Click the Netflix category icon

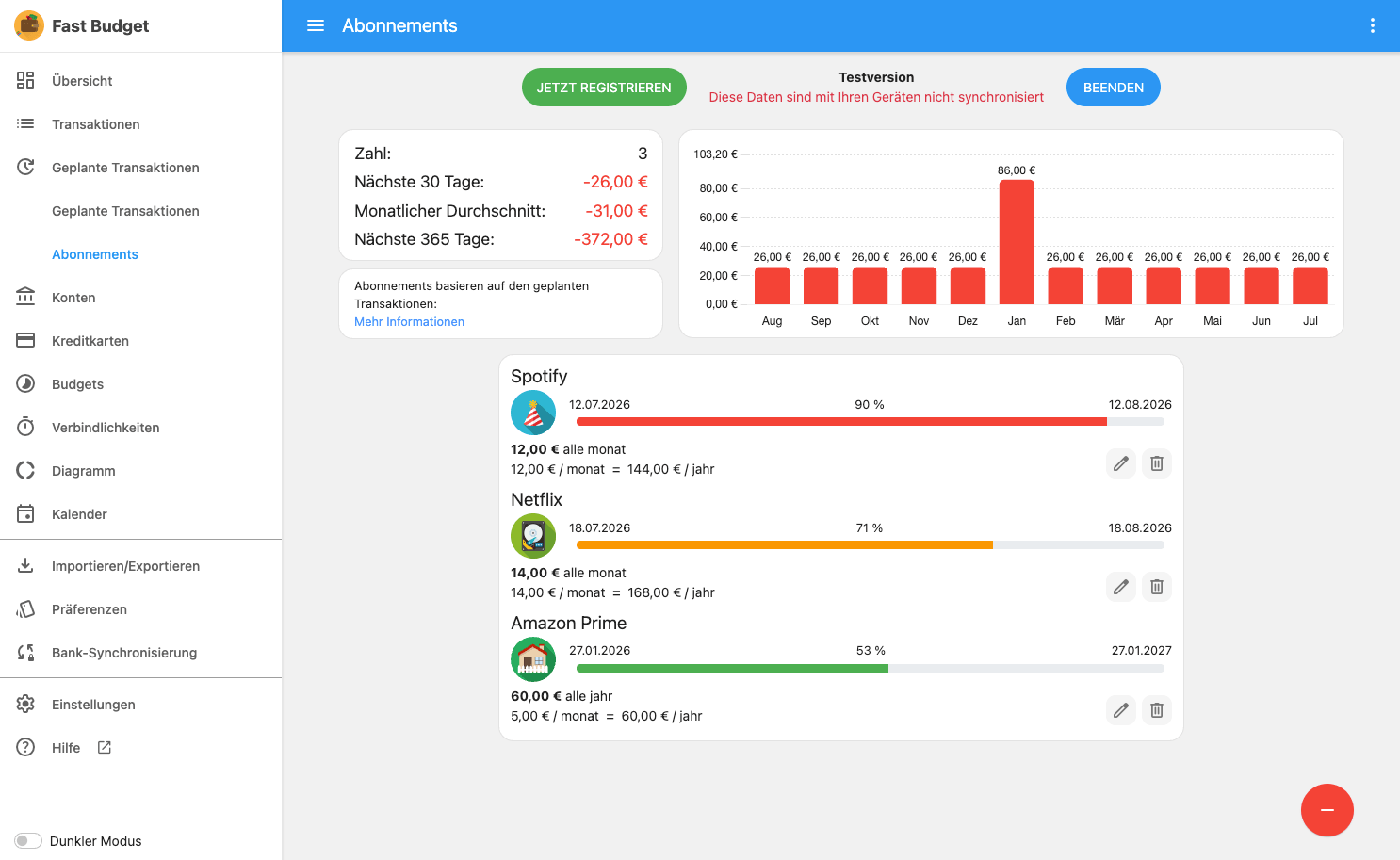pyautogui.click(x=533, y=536)
